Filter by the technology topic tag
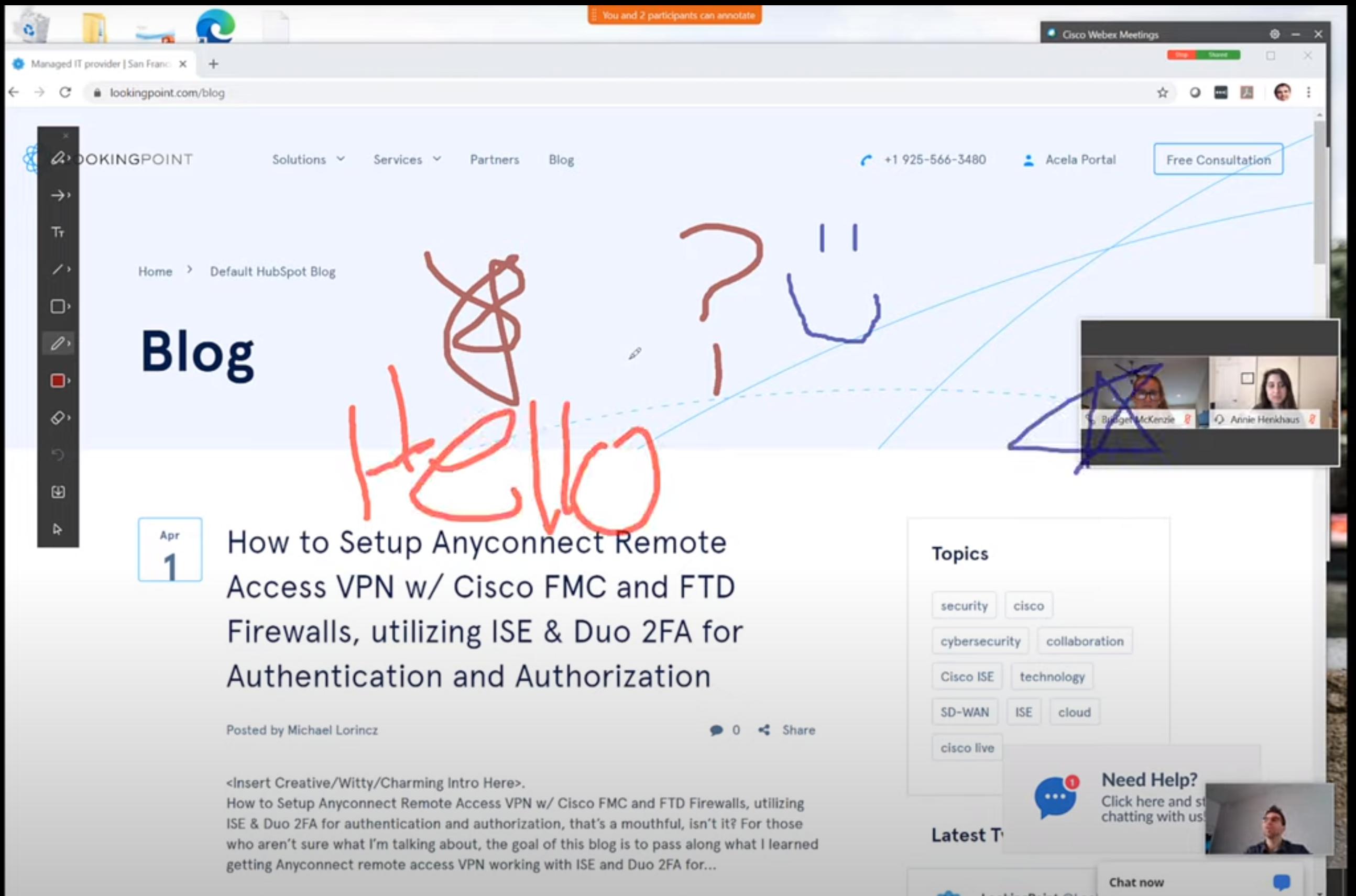 [x=1052, y=676]
